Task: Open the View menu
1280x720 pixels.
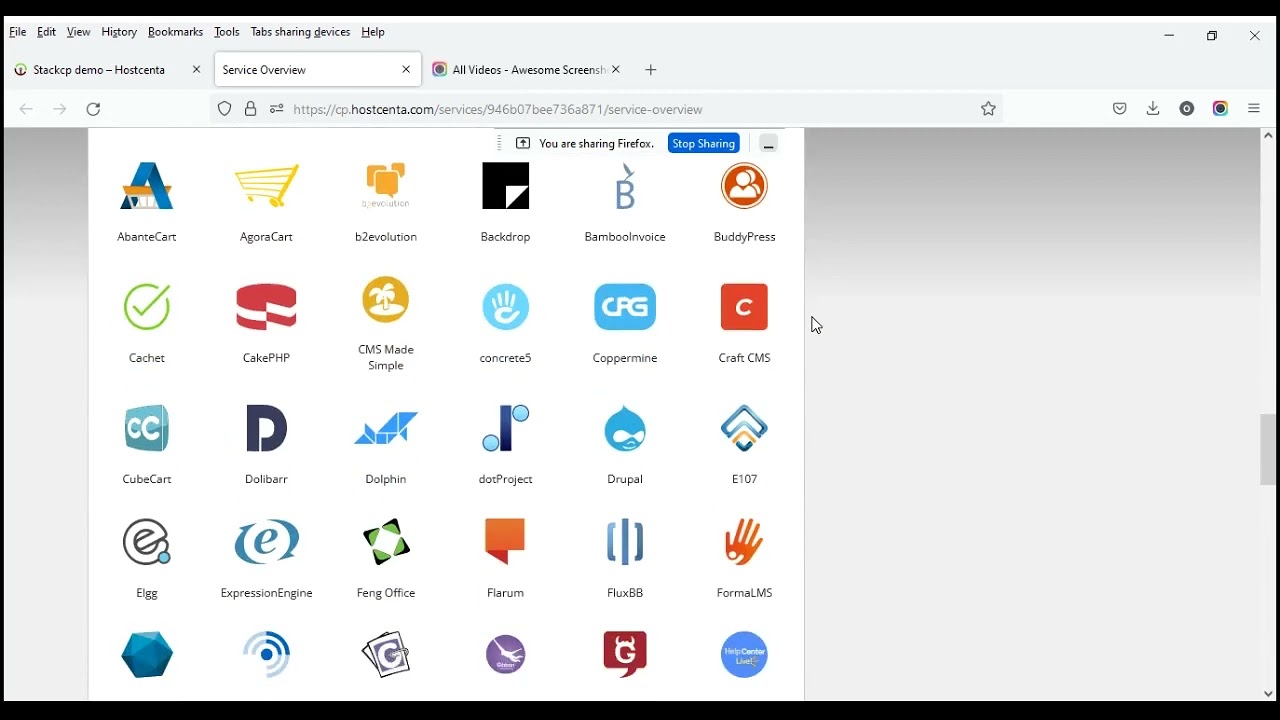Action: coord(79,32)
